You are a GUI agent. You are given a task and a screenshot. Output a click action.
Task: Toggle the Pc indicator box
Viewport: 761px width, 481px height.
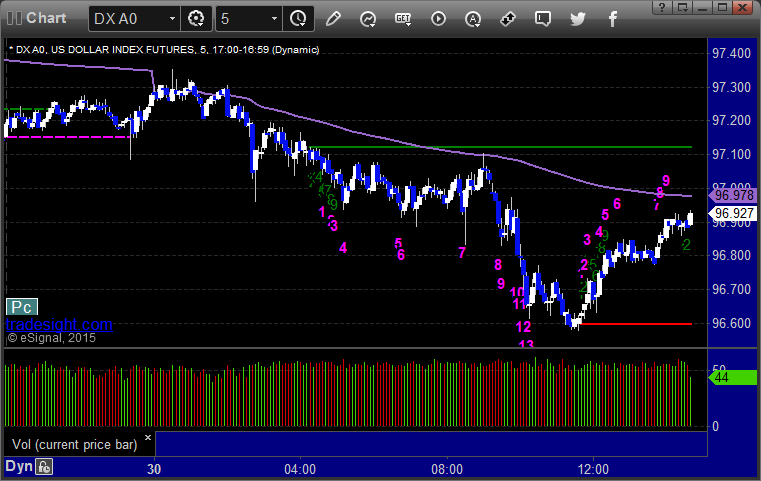pyautogui.click(x=22, y=307)
